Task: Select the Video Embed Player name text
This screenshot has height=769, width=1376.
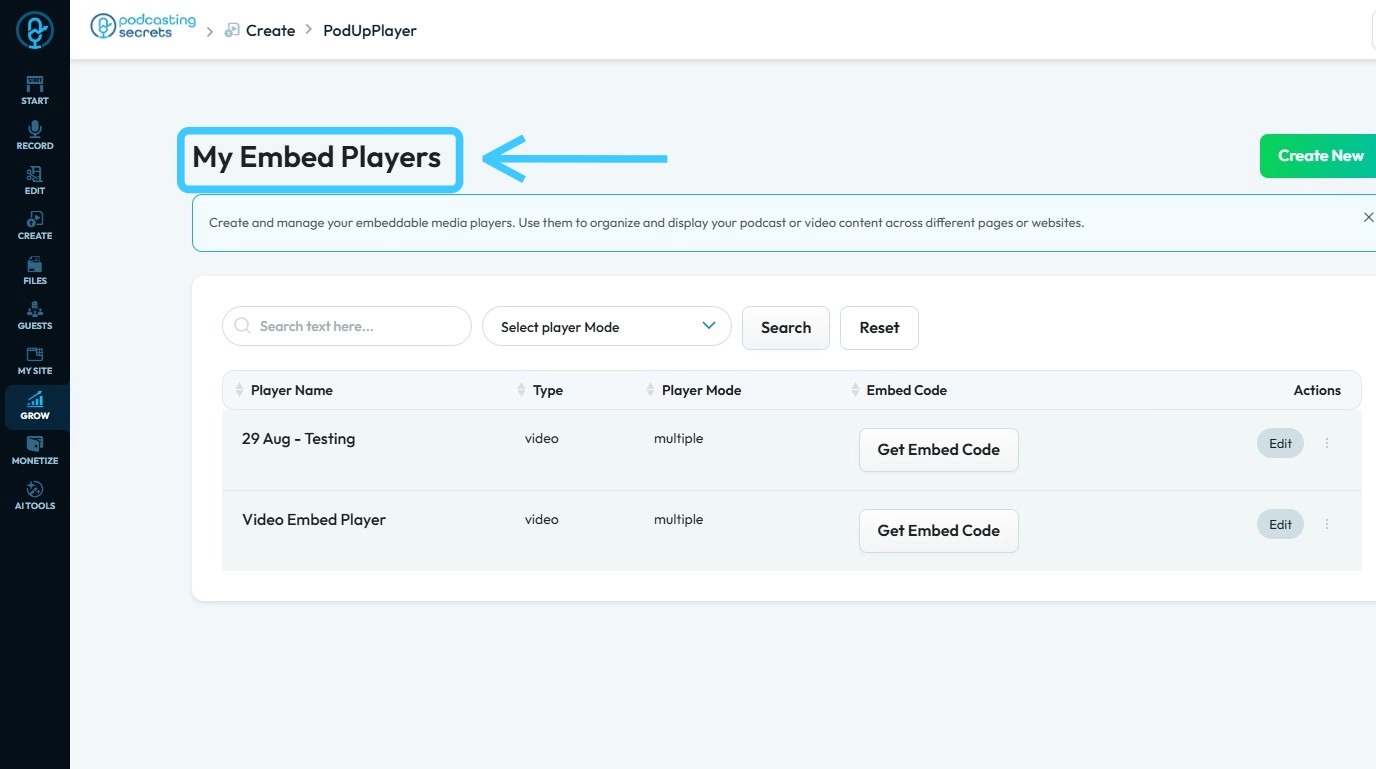Action: pyautogui.click(x=314, y=520)
